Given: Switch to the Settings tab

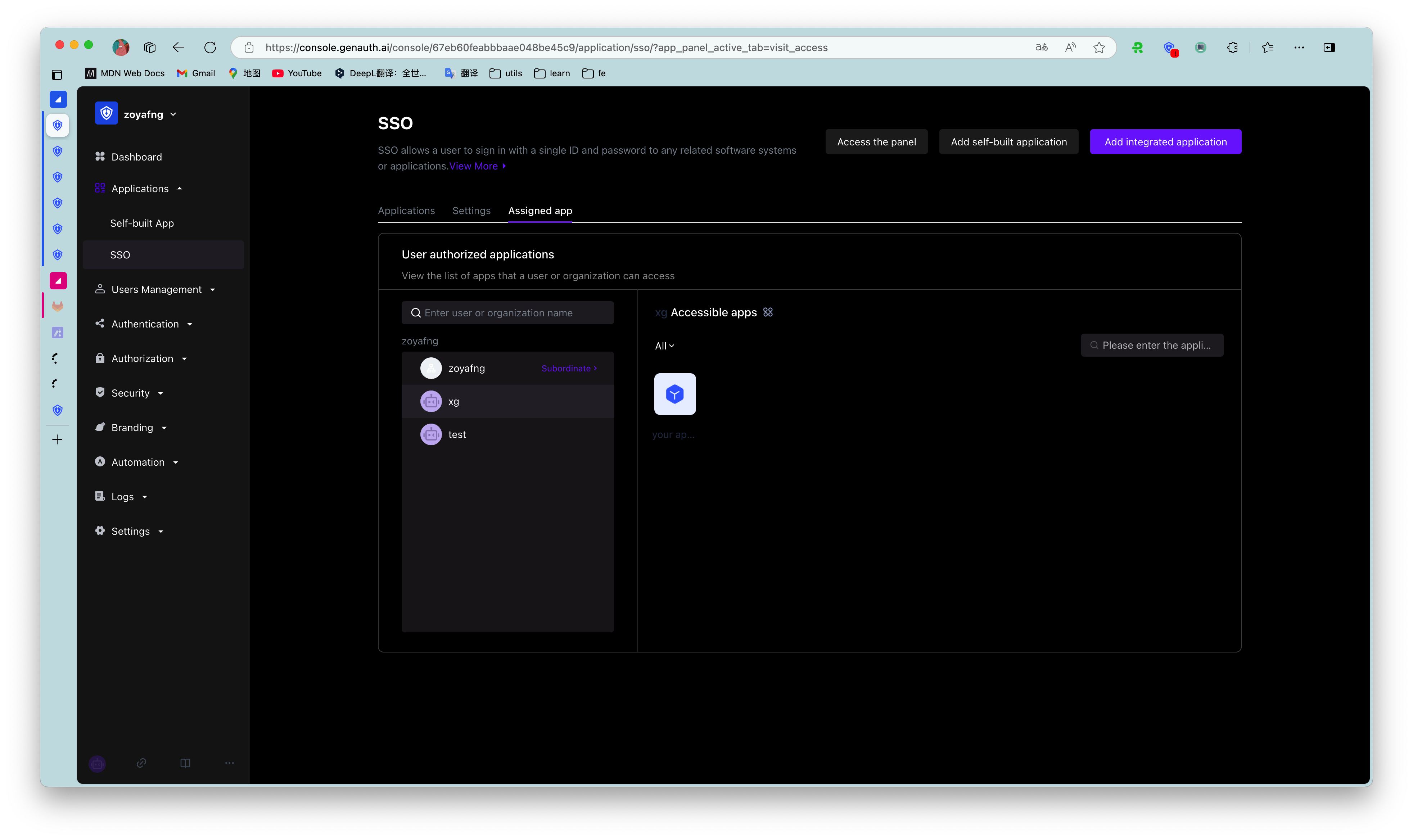Looking at the screenshot, I should [x=471, y=211].
